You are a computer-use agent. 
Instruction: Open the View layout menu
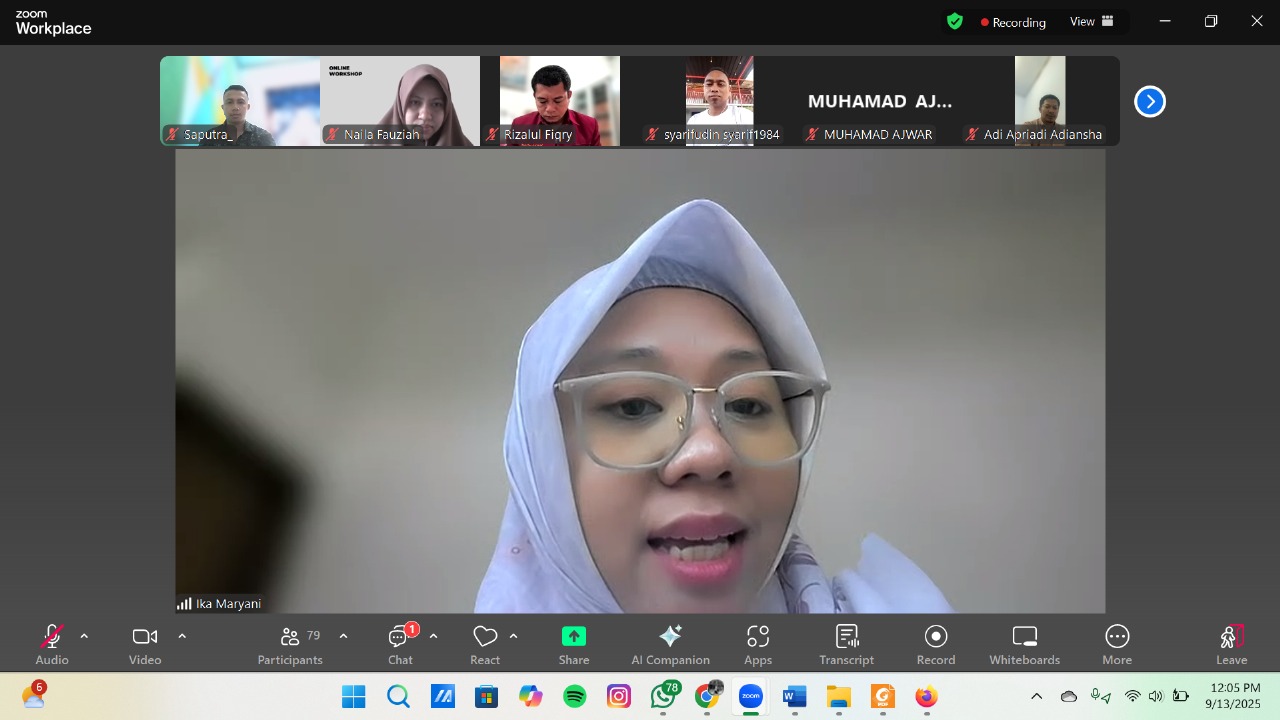1091,21
